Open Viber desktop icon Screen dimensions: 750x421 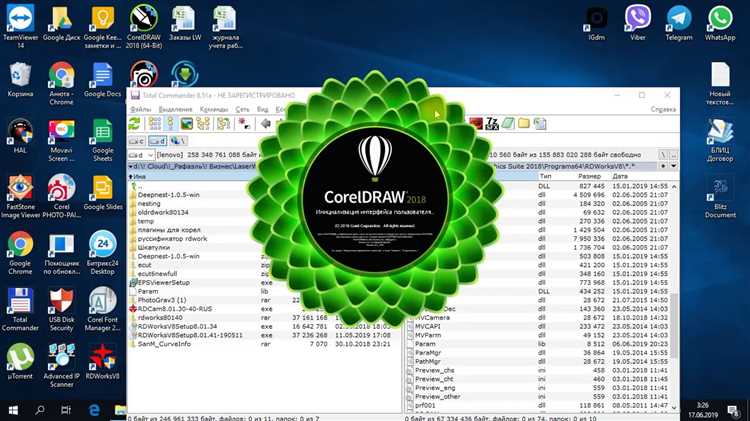638,23
